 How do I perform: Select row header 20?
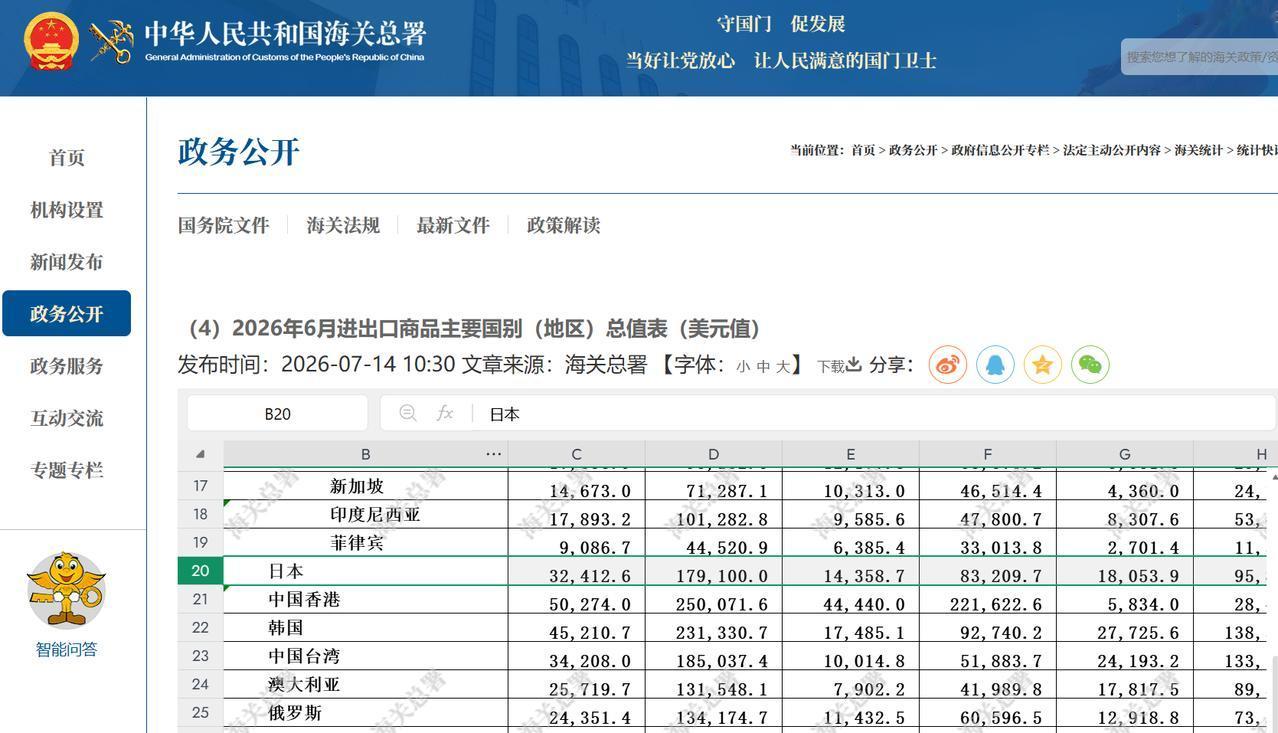(200, 571)
